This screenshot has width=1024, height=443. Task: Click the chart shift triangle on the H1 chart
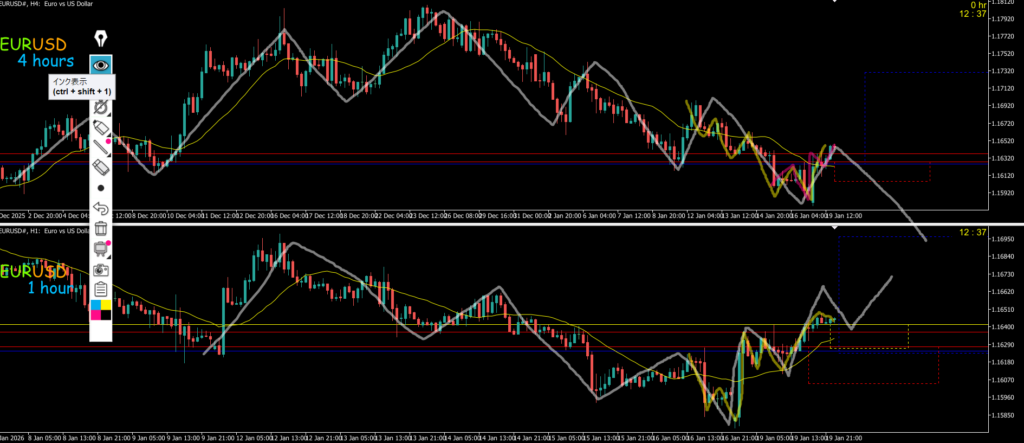(836, 228)
